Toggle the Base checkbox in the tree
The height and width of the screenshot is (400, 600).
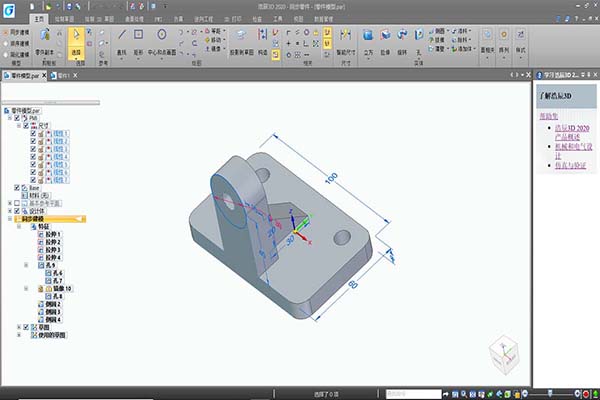(17, 188)
